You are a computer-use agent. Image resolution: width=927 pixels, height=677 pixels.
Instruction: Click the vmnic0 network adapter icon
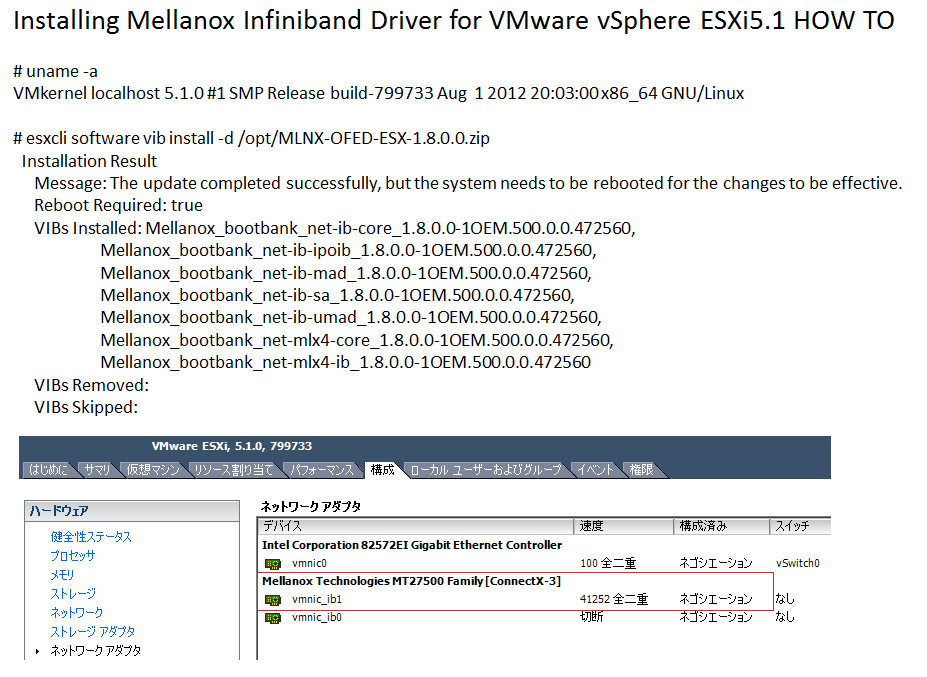tap(273, 563)
